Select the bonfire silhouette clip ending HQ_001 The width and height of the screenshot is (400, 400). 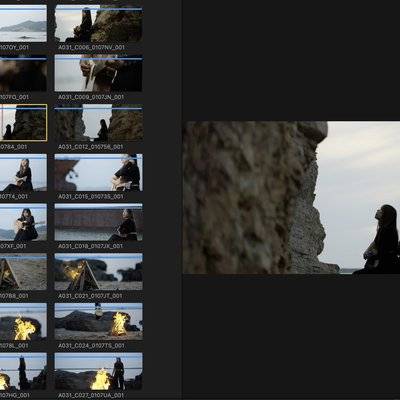(23, 371)
